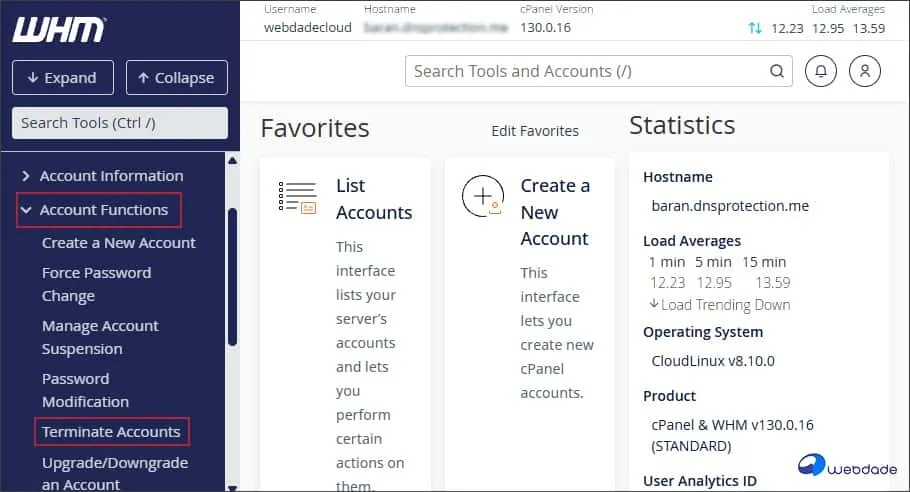Screen dimensions: 910x492
Task: Click the sidebar Search Tools input
Action: (x=119, y=123)
